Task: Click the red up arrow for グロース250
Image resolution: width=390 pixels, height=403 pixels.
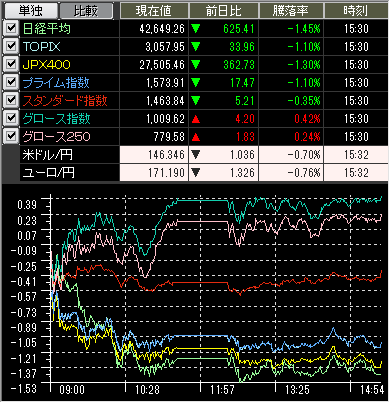Action: click(x=196, y=137)
